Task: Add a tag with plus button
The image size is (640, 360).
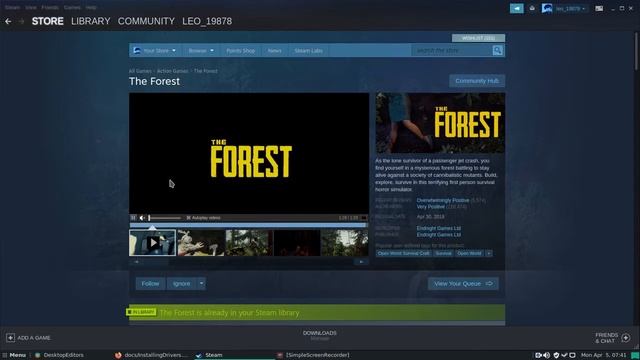Action: click(x=489, y=253)
